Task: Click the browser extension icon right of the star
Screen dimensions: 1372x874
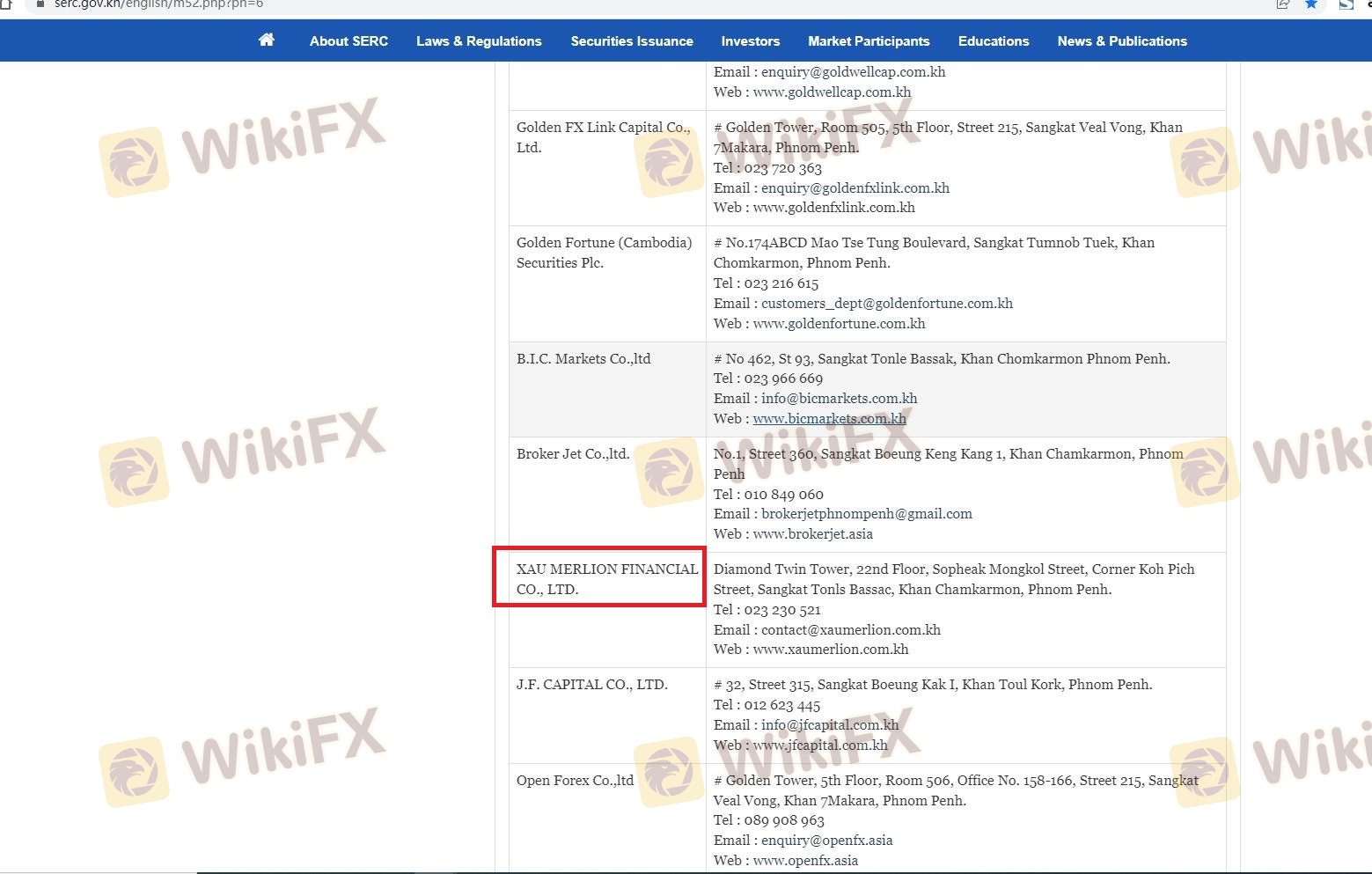Action: (1346, 4)
